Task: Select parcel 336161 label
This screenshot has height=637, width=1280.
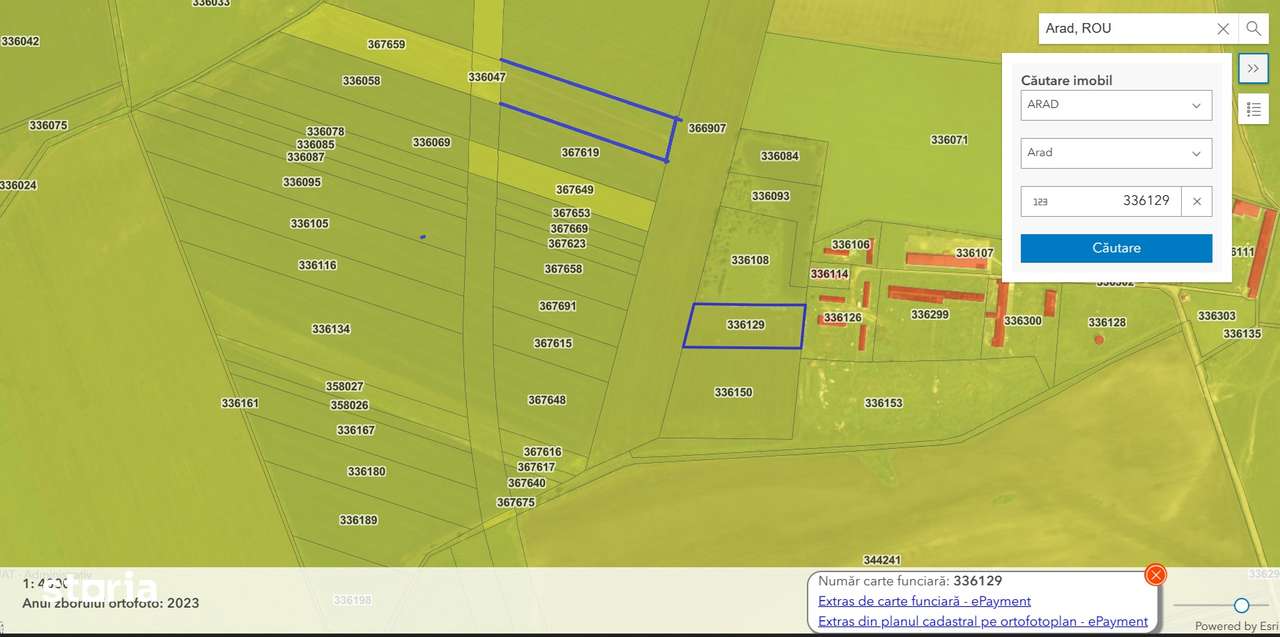Action: [x=240, y=404]
